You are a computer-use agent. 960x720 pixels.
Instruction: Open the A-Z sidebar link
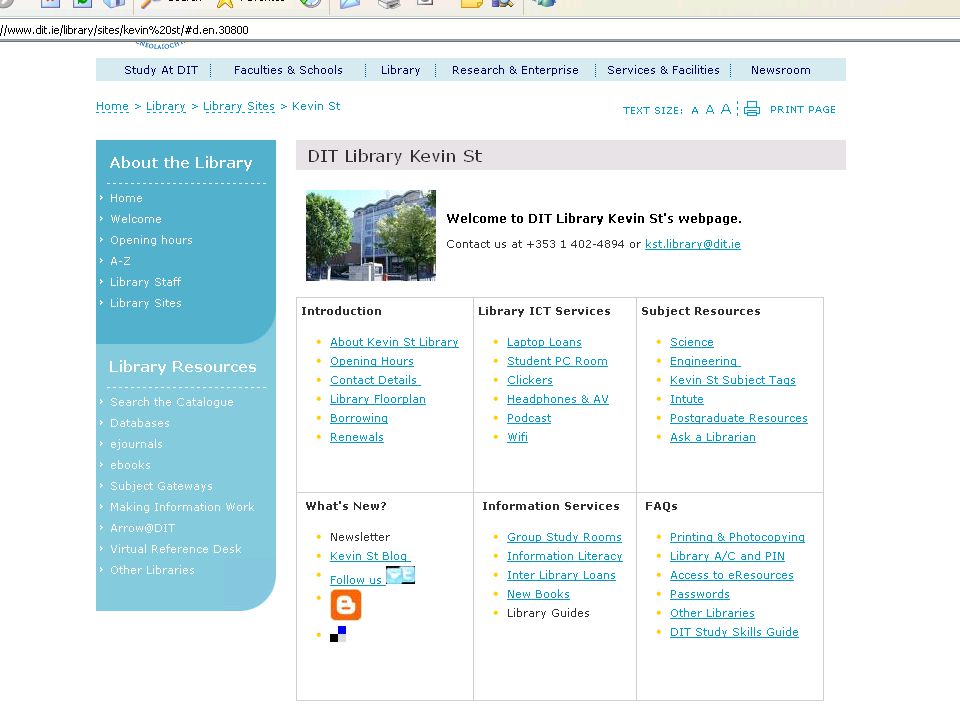click(120, 261)
